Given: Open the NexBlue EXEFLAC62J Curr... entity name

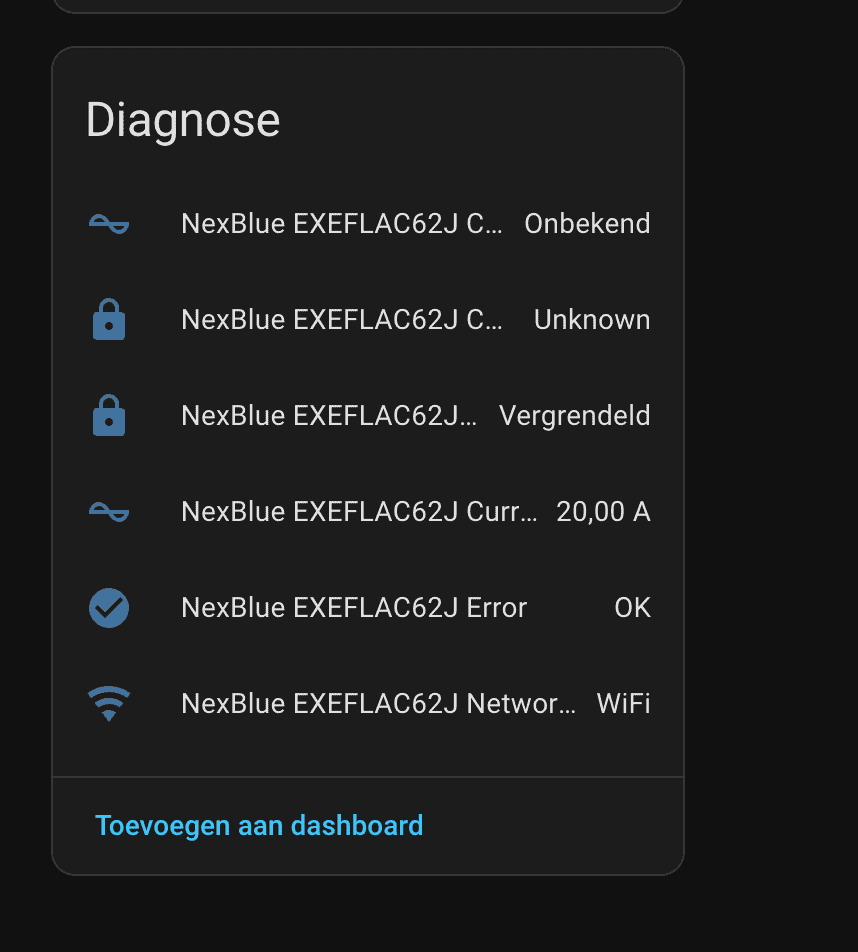Looking at the screenshot, I should coord(359,512).
